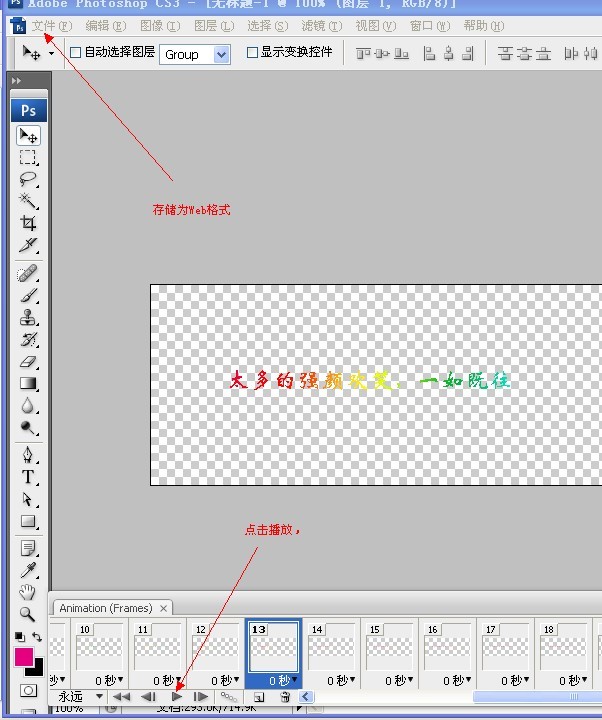This screenshot has height=720, width=602.
Task: Open the 编辑 menu
Action: coord(106,26)
